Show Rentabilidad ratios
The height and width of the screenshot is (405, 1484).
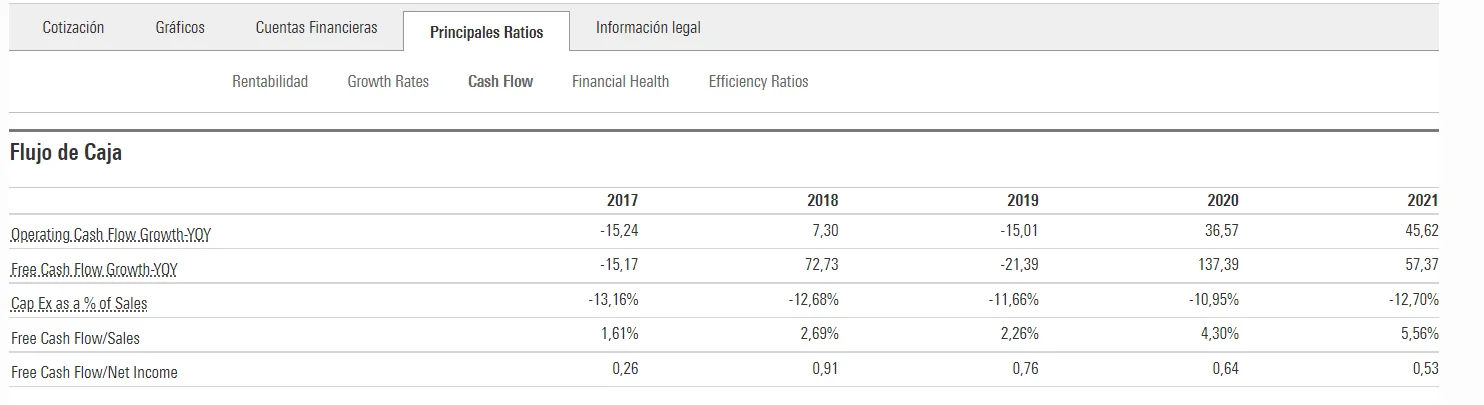click(x=270, y=82)
